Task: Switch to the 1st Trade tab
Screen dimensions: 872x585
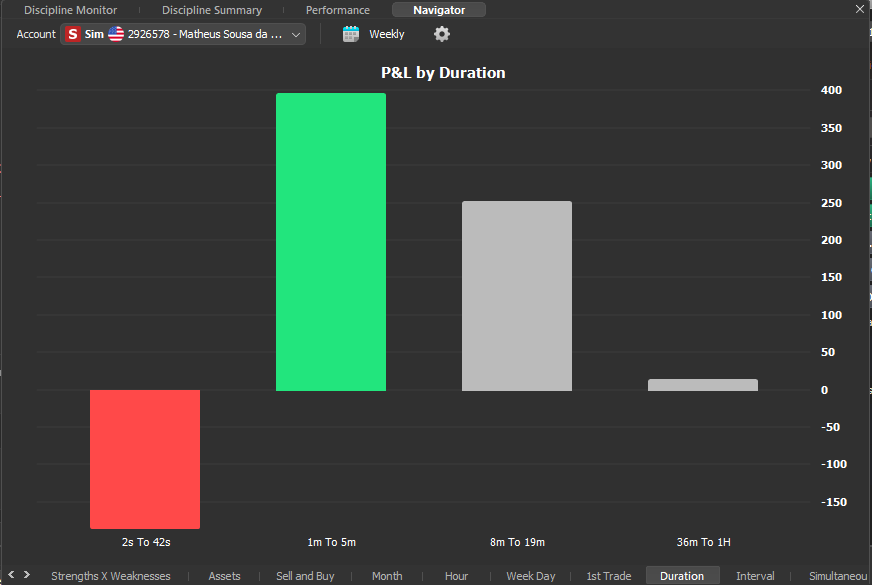Action: [608, 576]
